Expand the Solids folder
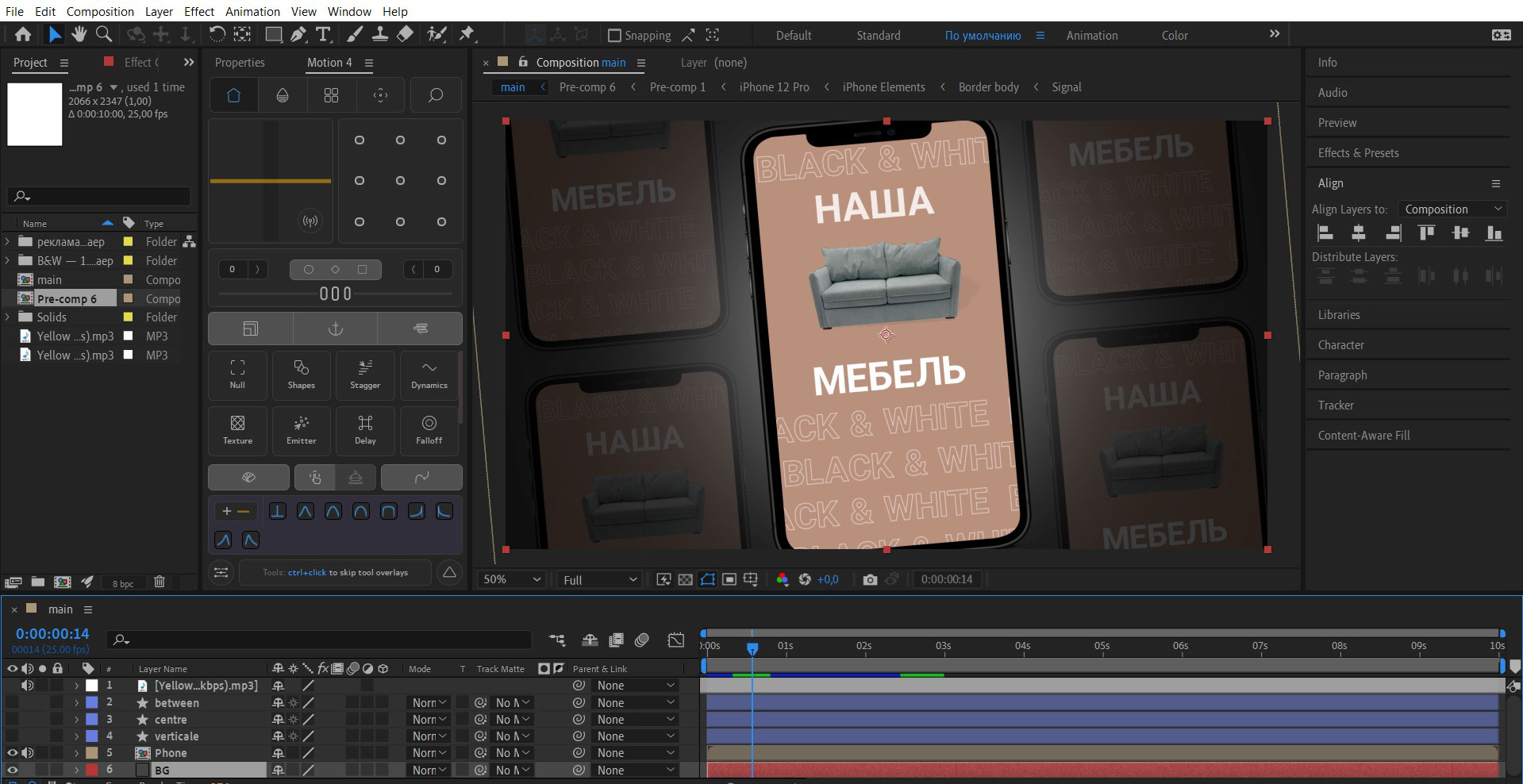Image resolution: width=1523 pixels, height=784 pixels. click(8, 317)
